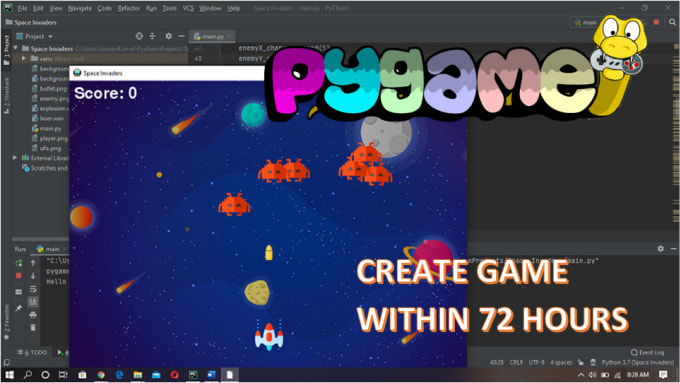Open run panel settings gear
This screenshot has height=383, width=680.
tap(660, 249)
